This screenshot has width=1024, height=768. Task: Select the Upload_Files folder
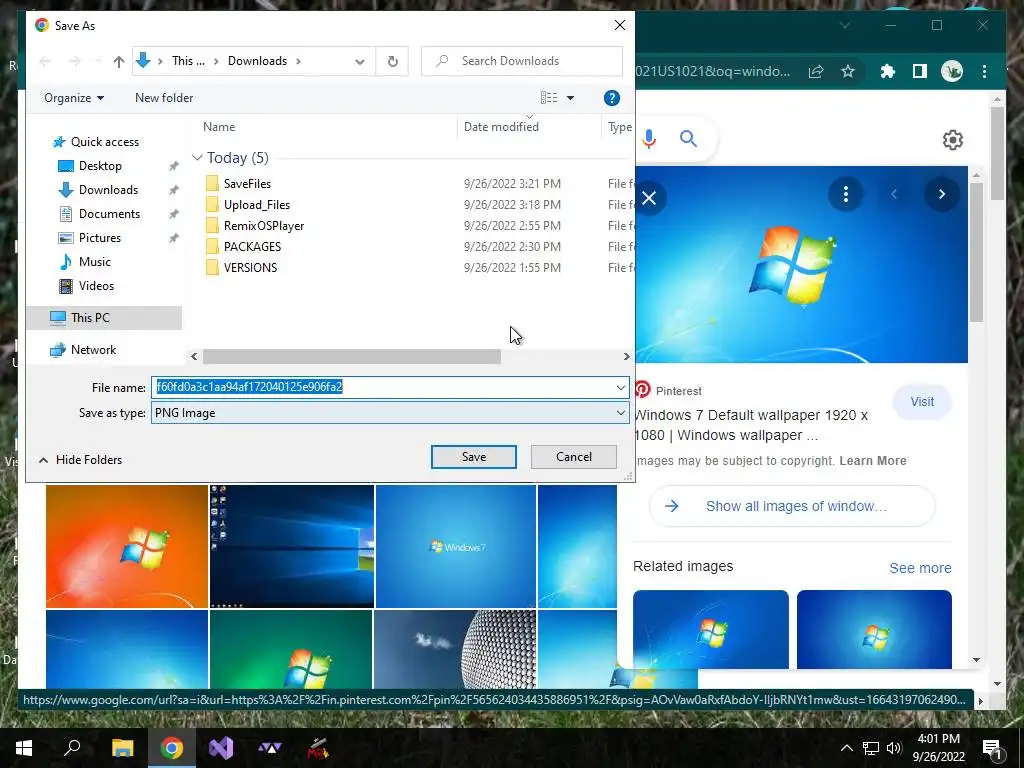[x=257, y=204]
